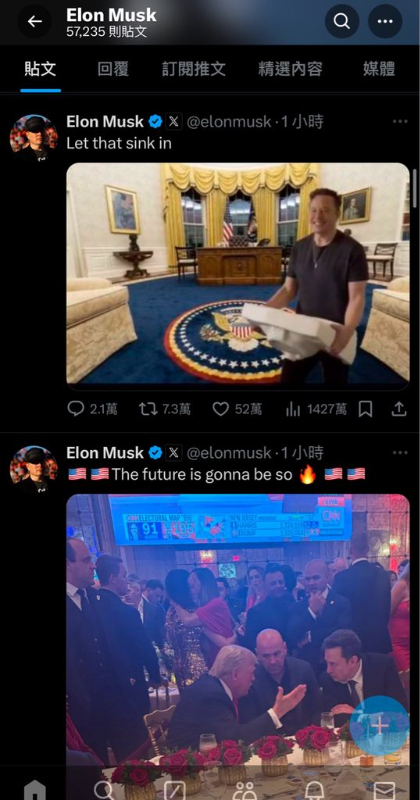Screen dimensions: 420x800
Task: Tap the back arrow icon
Action: (35, 21)
